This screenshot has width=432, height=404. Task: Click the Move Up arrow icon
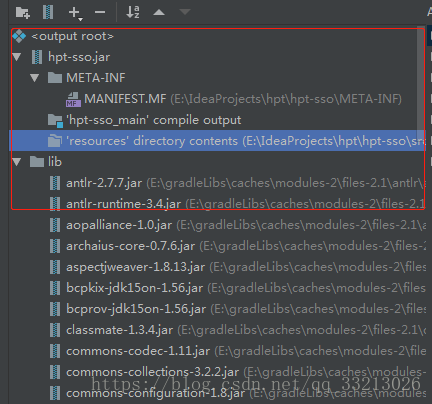coord(159,12)
